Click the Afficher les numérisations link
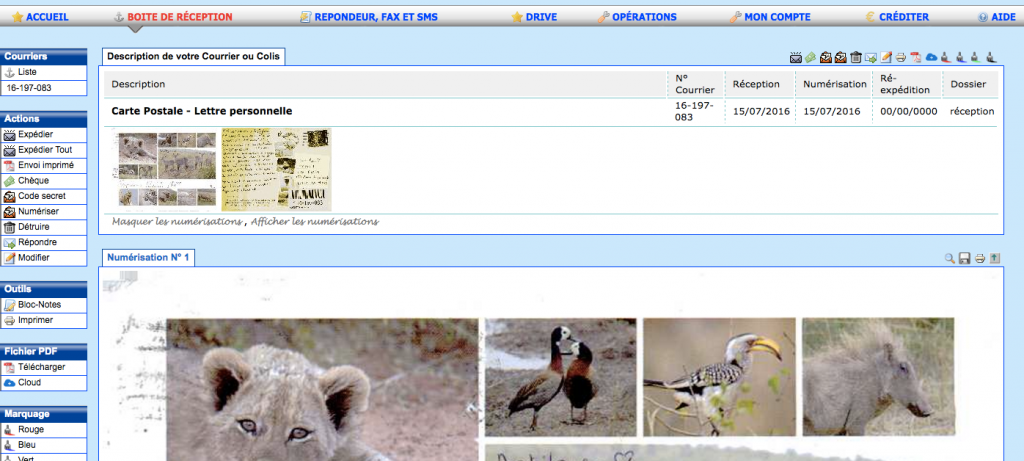The width and height of the screenshot is (1024, 461). point(314,221)
